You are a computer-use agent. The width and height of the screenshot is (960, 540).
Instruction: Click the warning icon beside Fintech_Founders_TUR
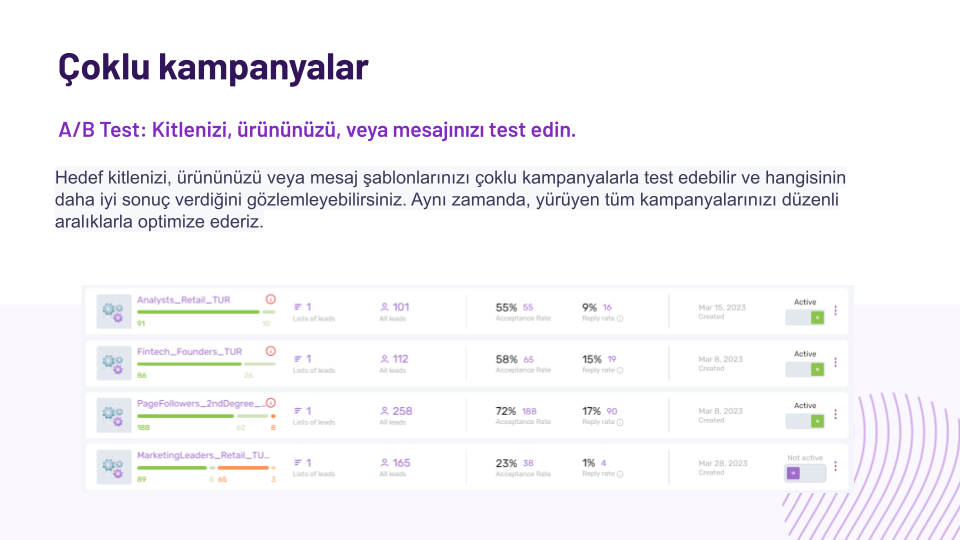click(271, 351)
